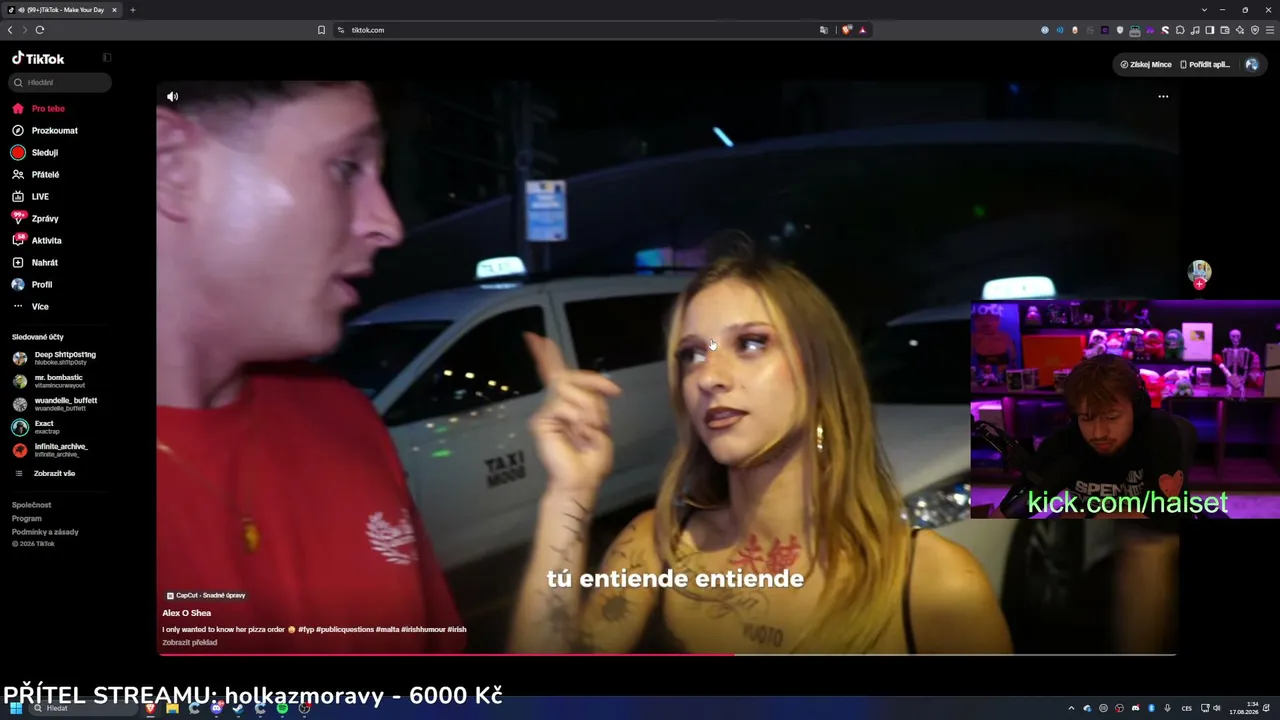Viewport: 1280px width, 720px height.
Task: Toggle the browser sidebar panel
Action: point(1210,30)
